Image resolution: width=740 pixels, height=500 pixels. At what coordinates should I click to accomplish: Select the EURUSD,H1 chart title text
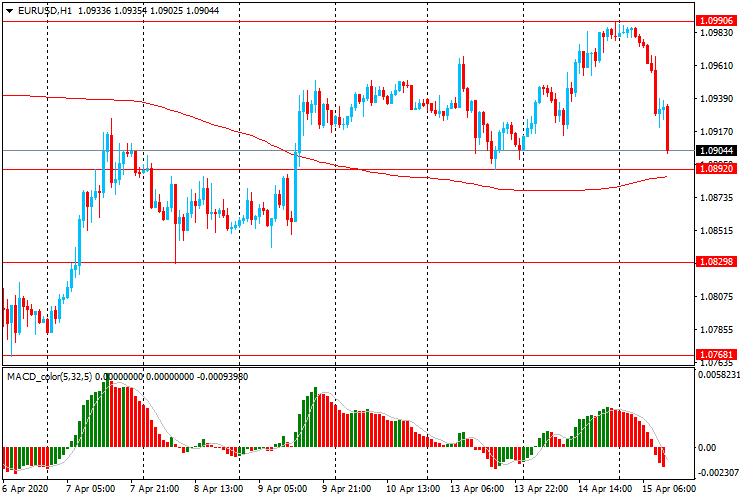pos(45,10)
